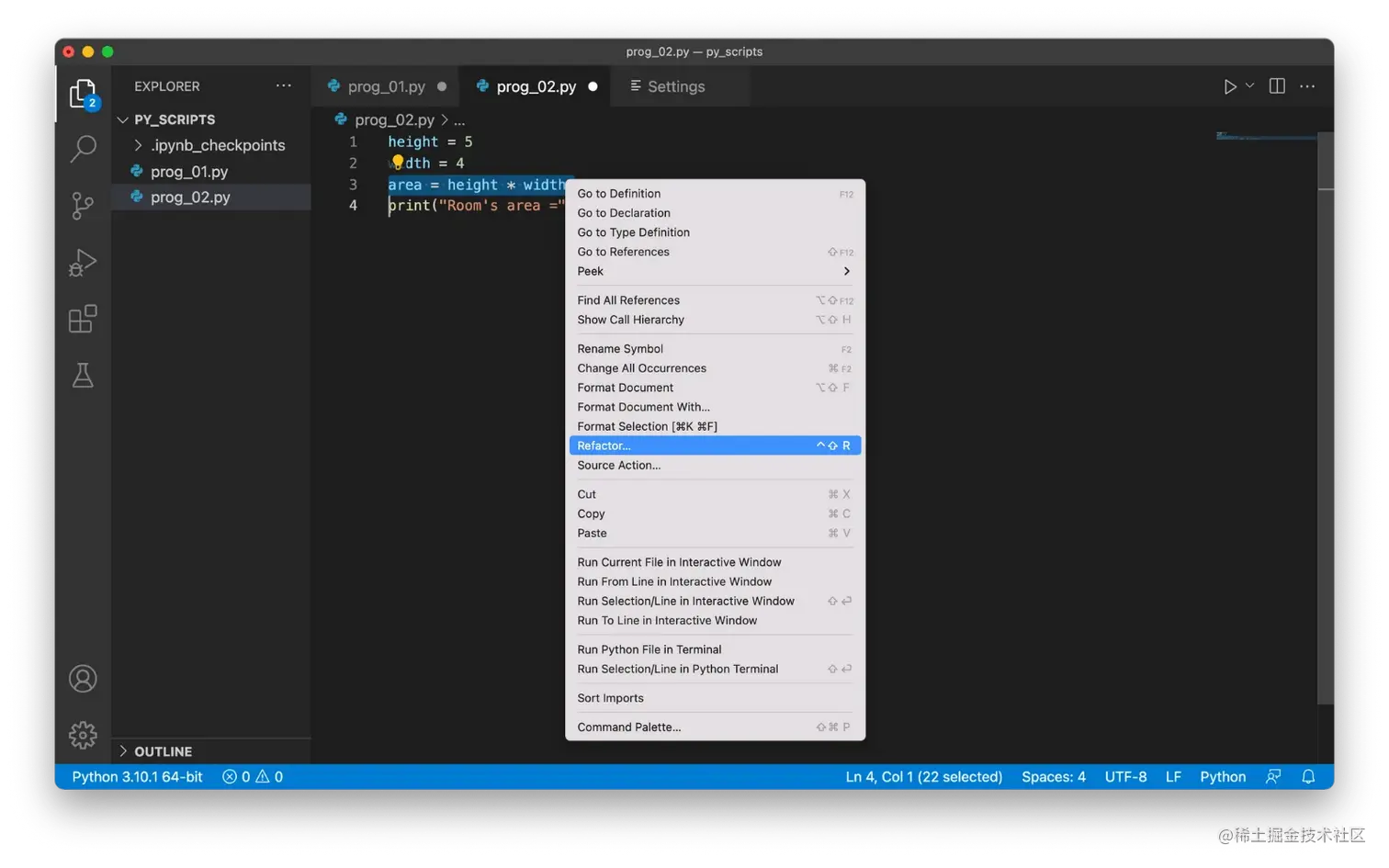Click Ln 4, Col 1 cursor position

(x=923, y=777)
